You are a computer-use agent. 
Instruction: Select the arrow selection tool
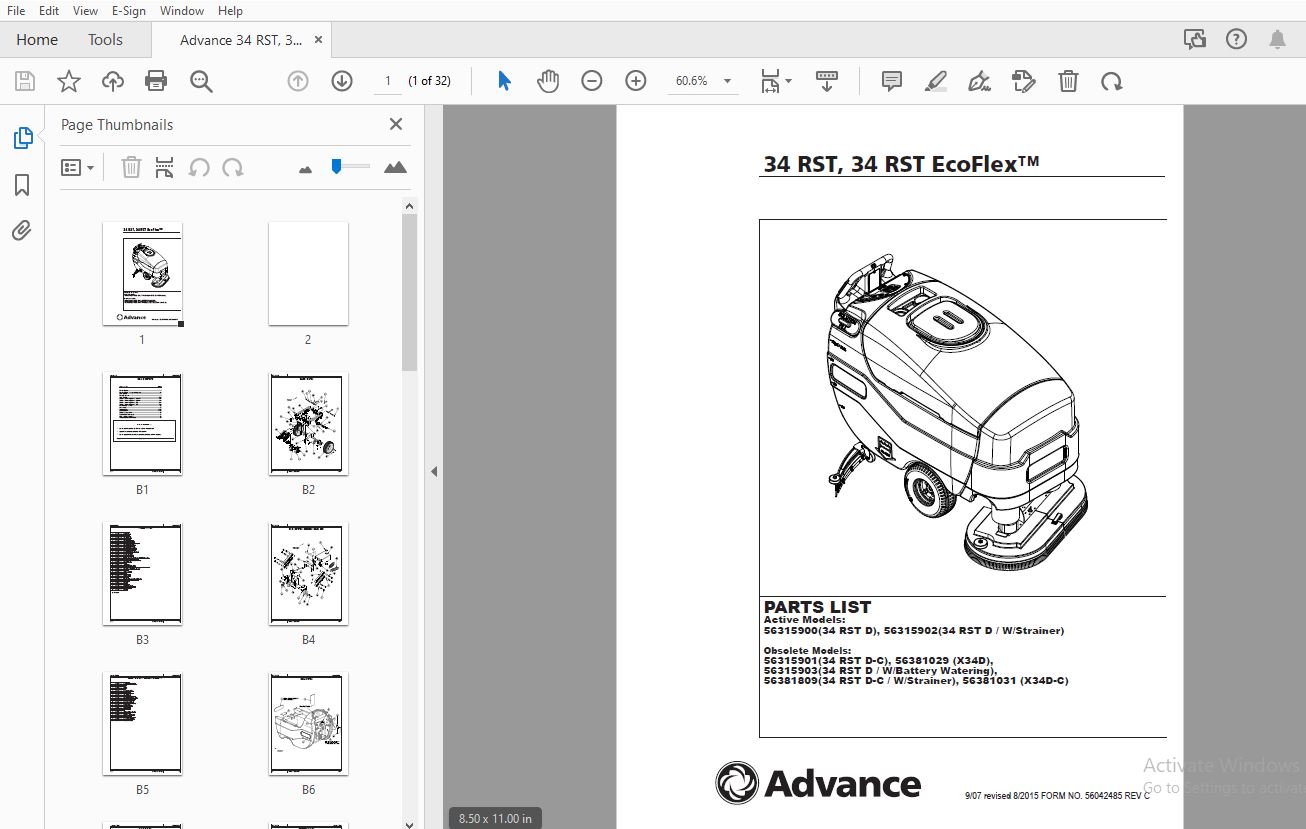[x=504, y=81]
